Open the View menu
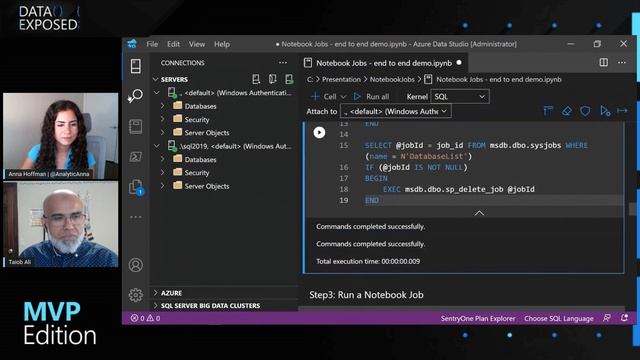 coord(197,44)
